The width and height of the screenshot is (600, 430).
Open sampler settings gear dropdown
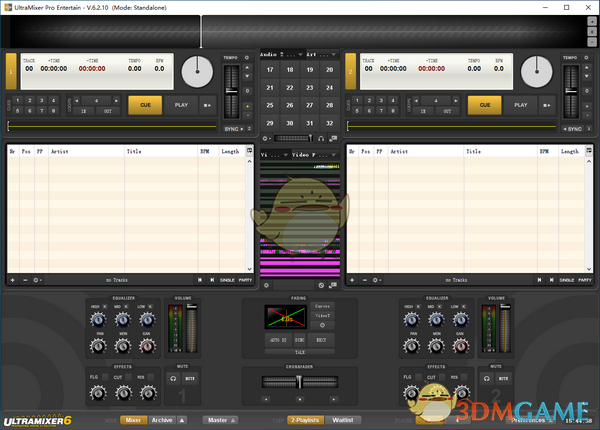[266, 138]
